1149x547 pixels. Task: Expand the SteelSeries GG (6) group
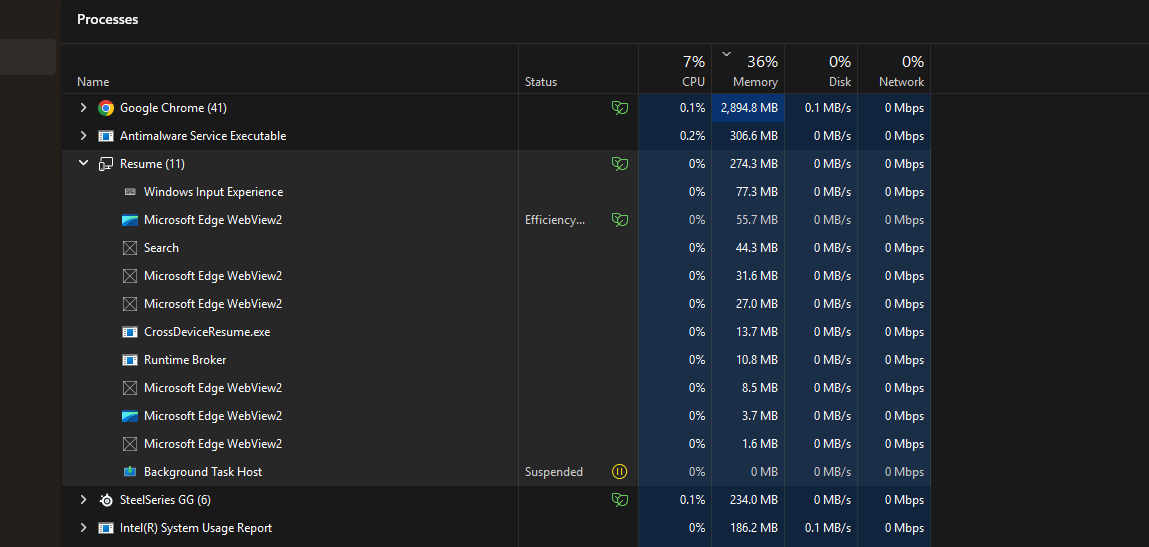coord(84,500)
